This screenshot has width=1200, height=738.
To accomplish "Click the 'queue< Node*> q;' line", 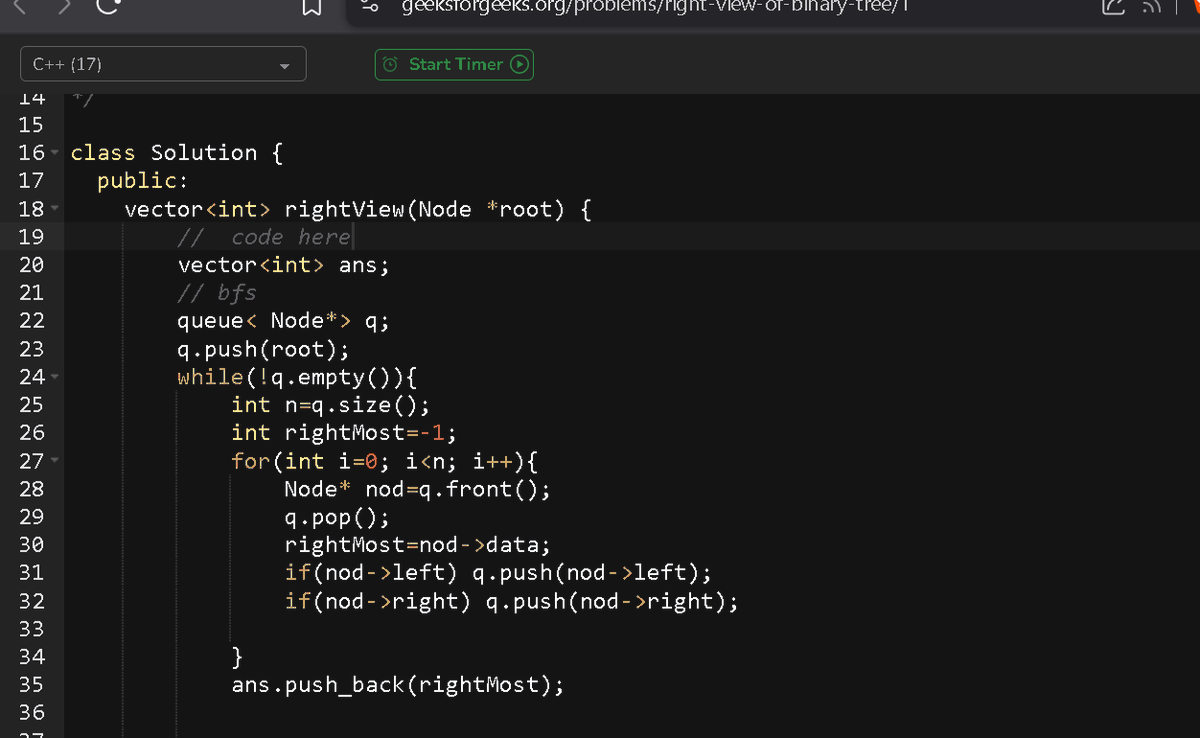I will 284,321.
